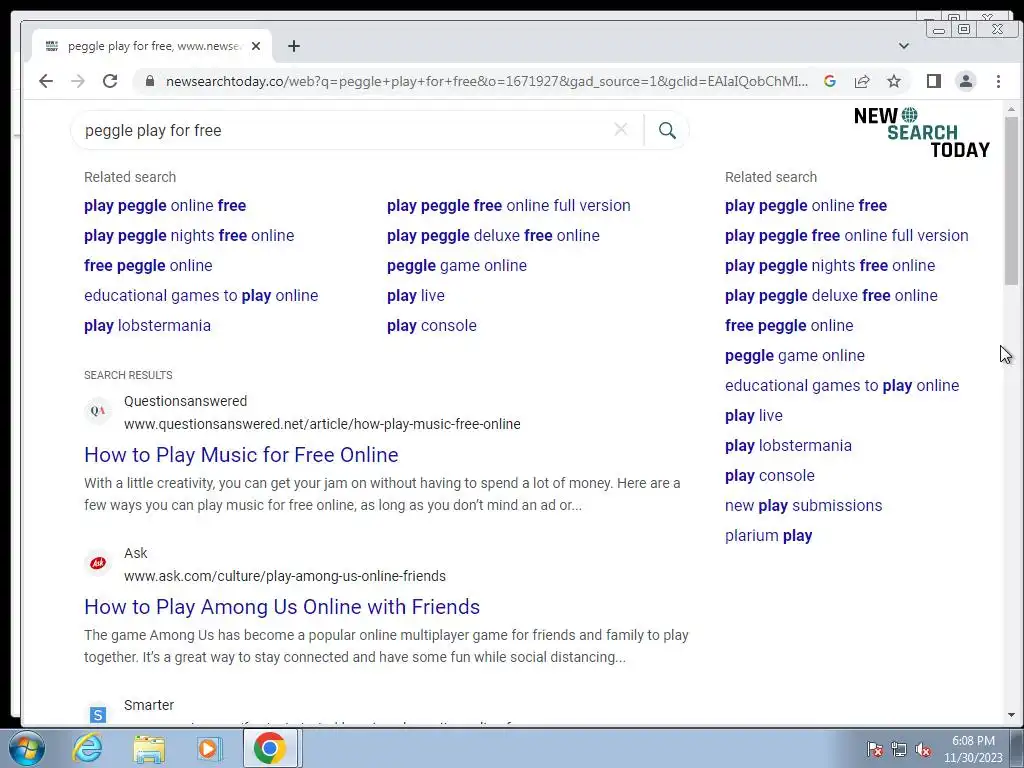Open 'How to Play Music for Free Online'

click(242, 455)
